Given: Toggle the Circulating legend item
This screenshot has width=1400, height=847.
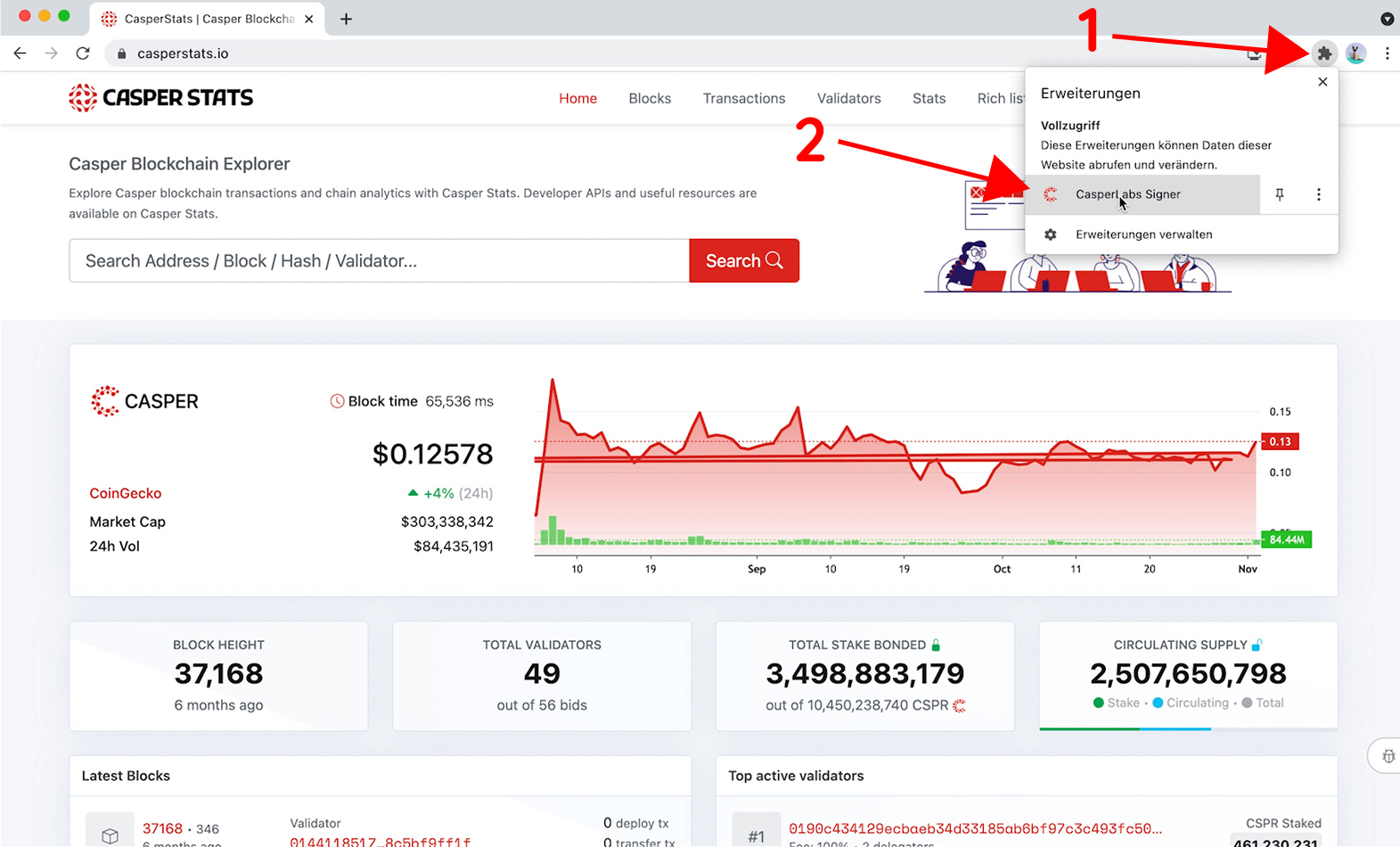Looking at the screenshot, I should pos(1191,703).
